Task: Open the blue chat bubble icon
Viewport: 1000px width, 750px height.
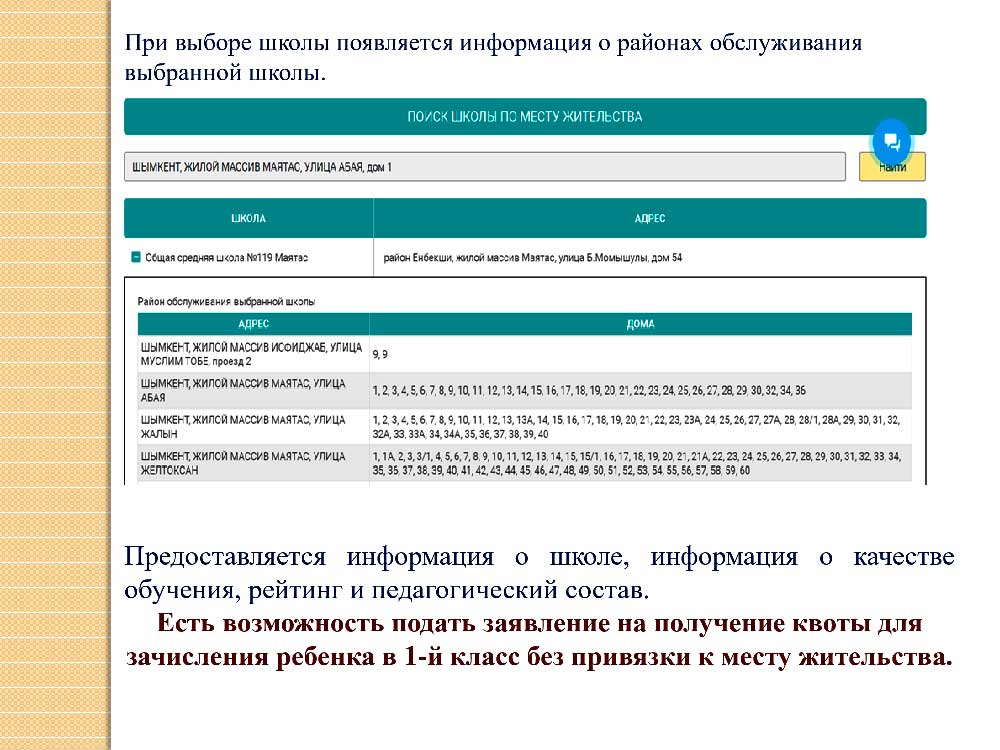Action: (x=891, y=141)
